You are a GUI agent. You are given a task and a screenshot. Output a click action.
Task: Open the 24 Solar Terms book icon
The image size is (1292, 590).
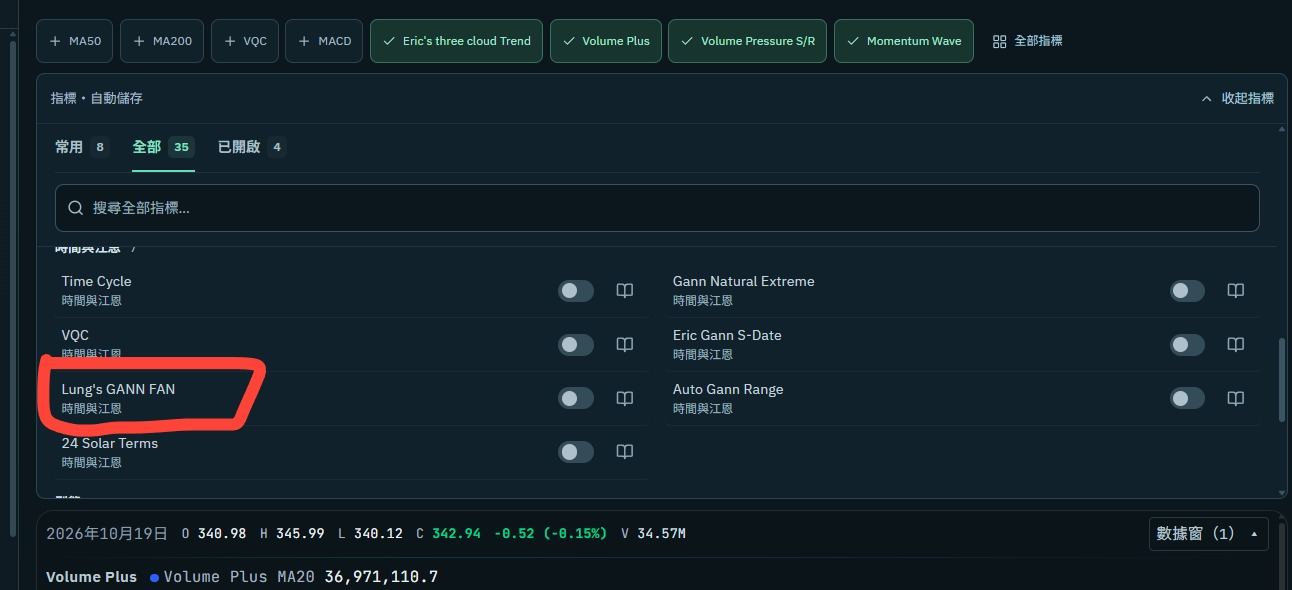point(625,453)
